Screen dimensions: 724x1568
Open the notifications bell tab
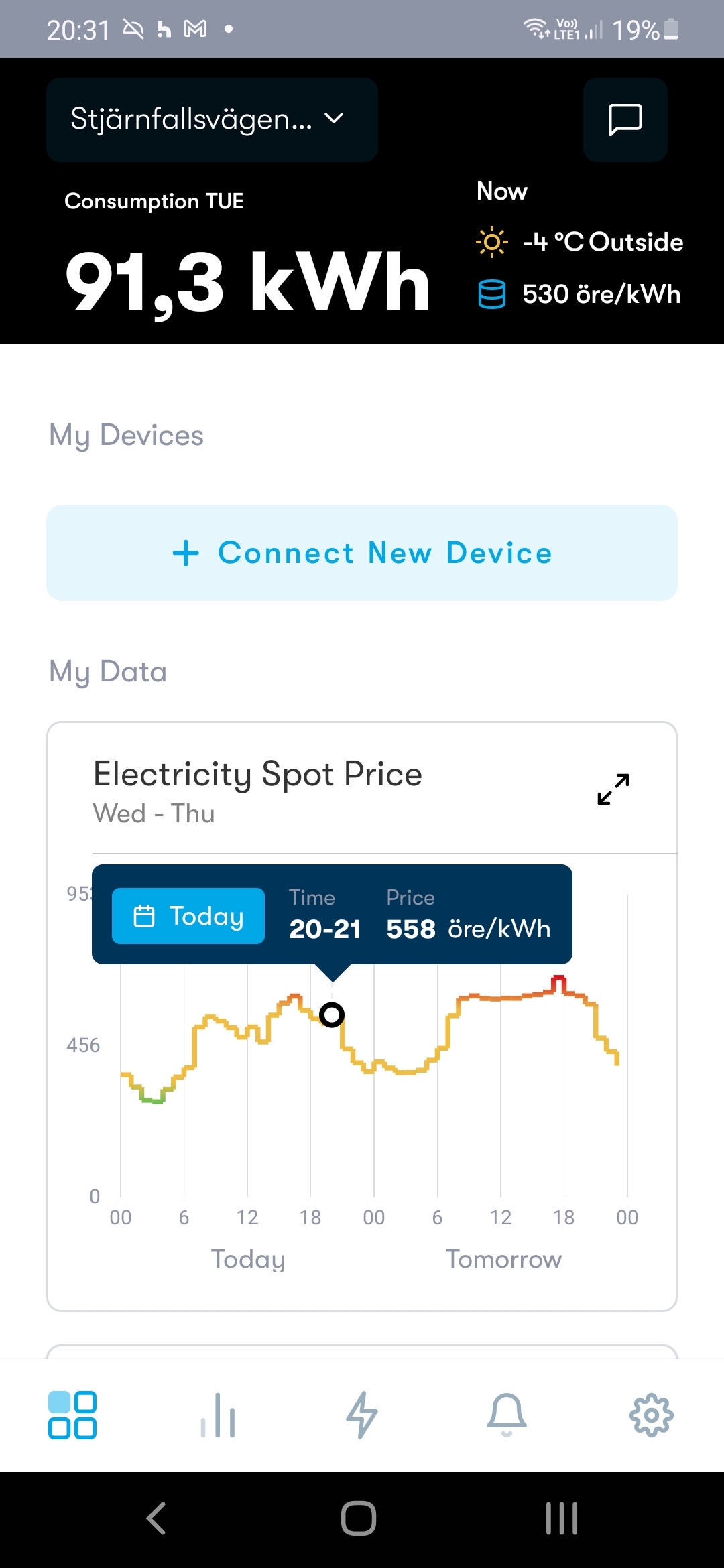(507, 1415)
